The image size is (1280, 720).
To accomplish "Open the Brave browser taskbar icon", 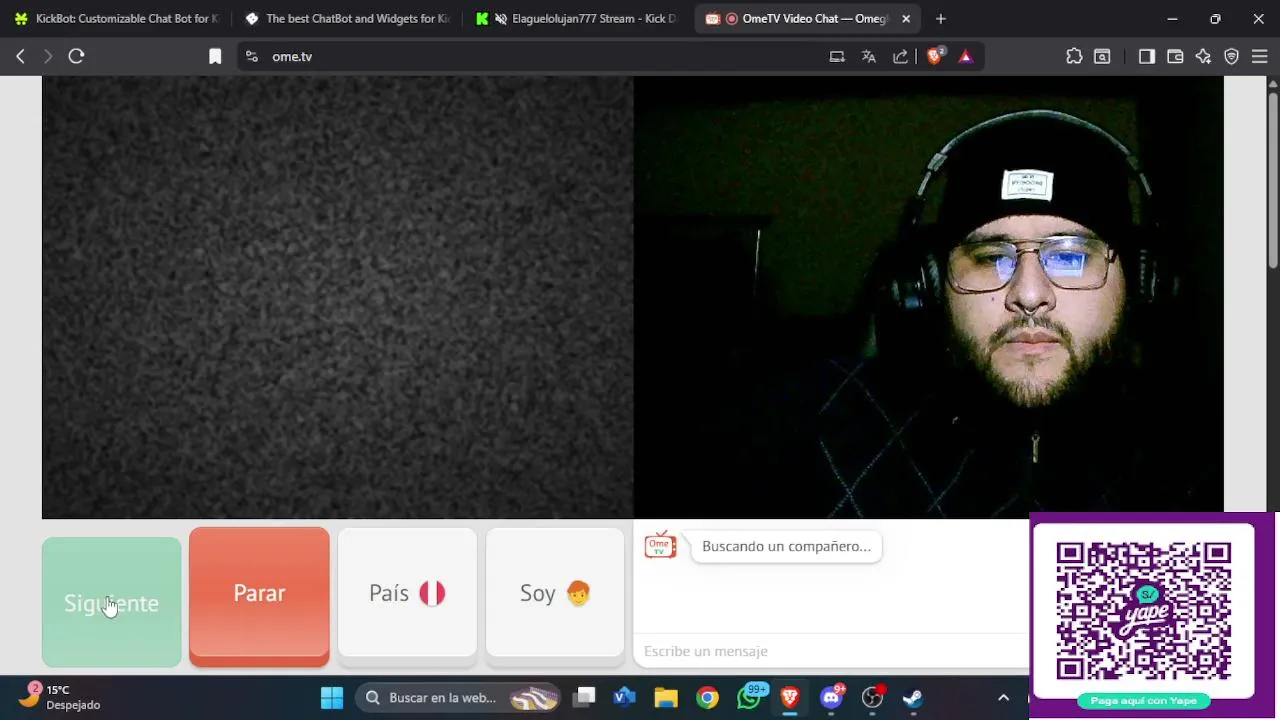I will (790, 698).
